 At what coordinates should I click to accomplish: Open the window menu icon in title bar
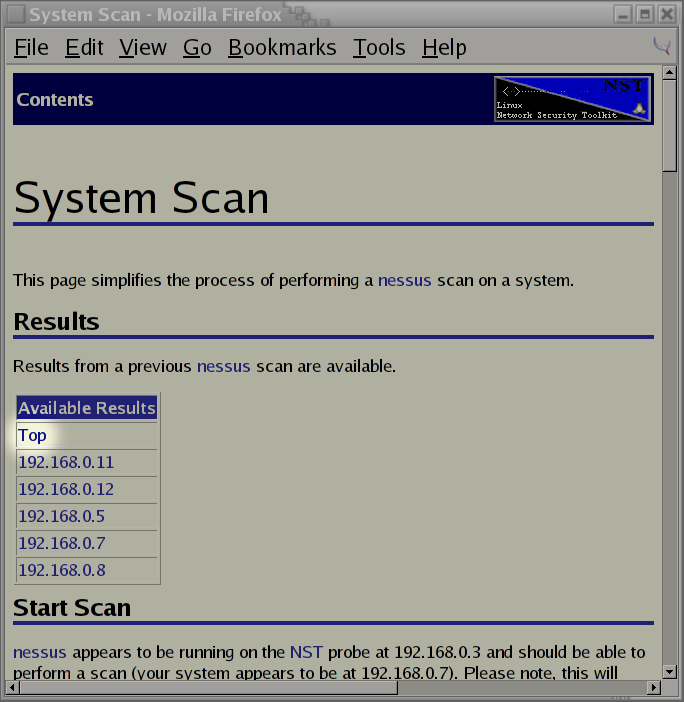click(13, 14)
